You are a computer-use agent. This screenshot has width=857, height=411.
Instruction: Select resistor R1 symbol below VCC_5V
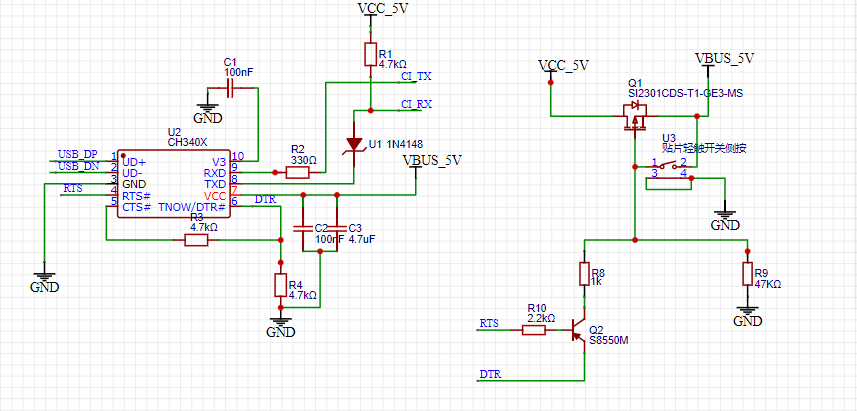tap(371, 54)
